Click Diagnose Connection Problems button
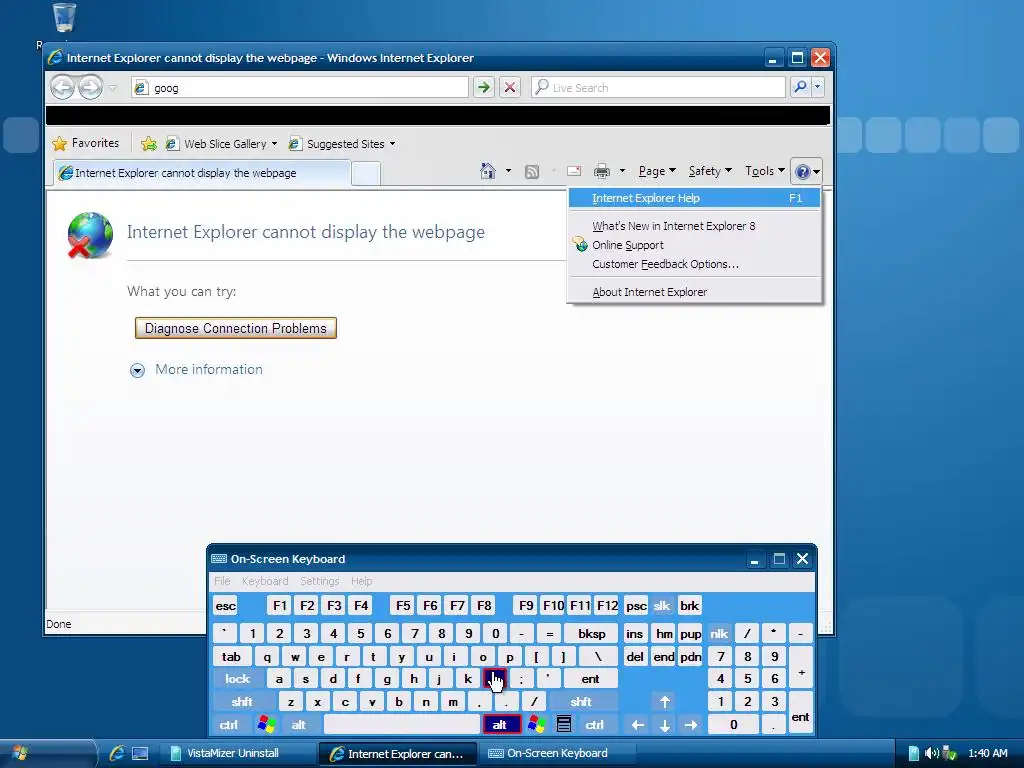1024x768 pixels. pos(236,328)
